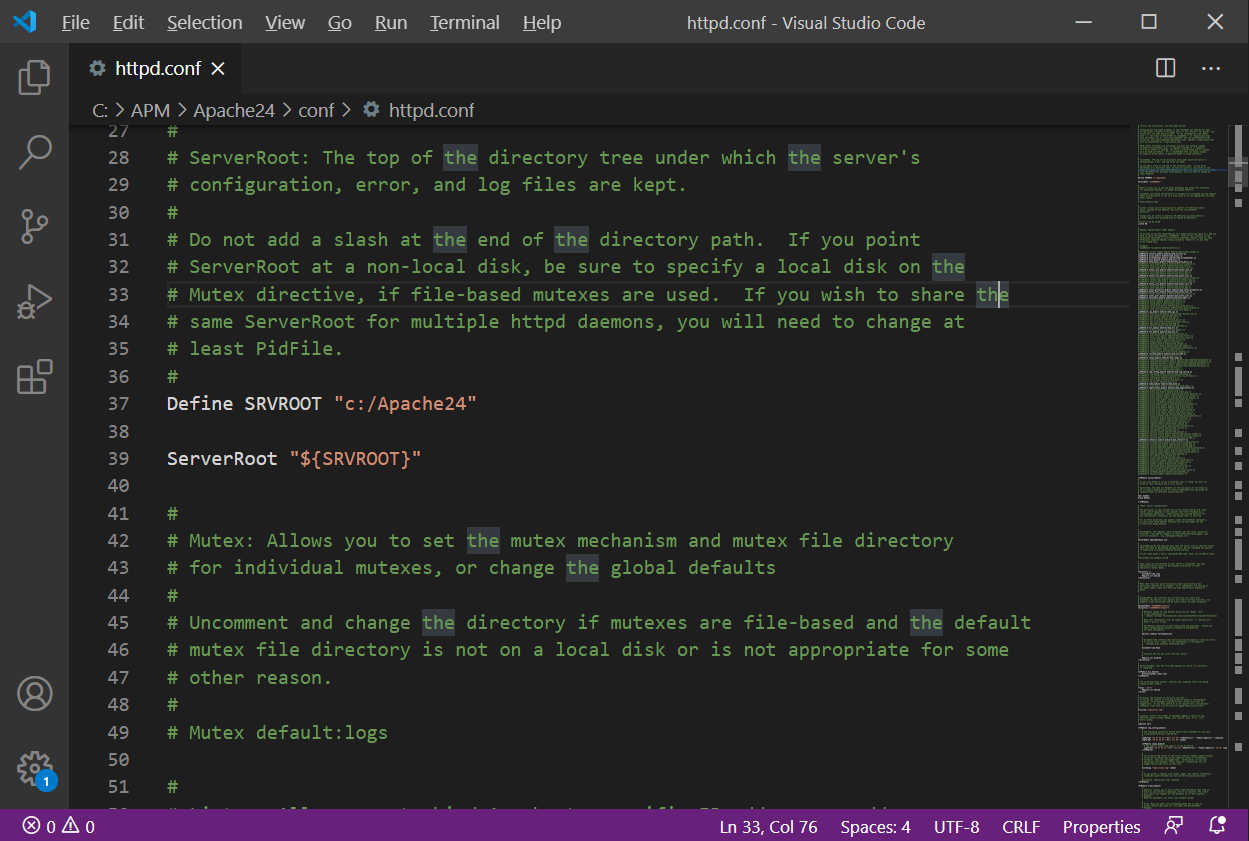Change file encoding UTF-8
1249x841 pixels.
point(957,826)
